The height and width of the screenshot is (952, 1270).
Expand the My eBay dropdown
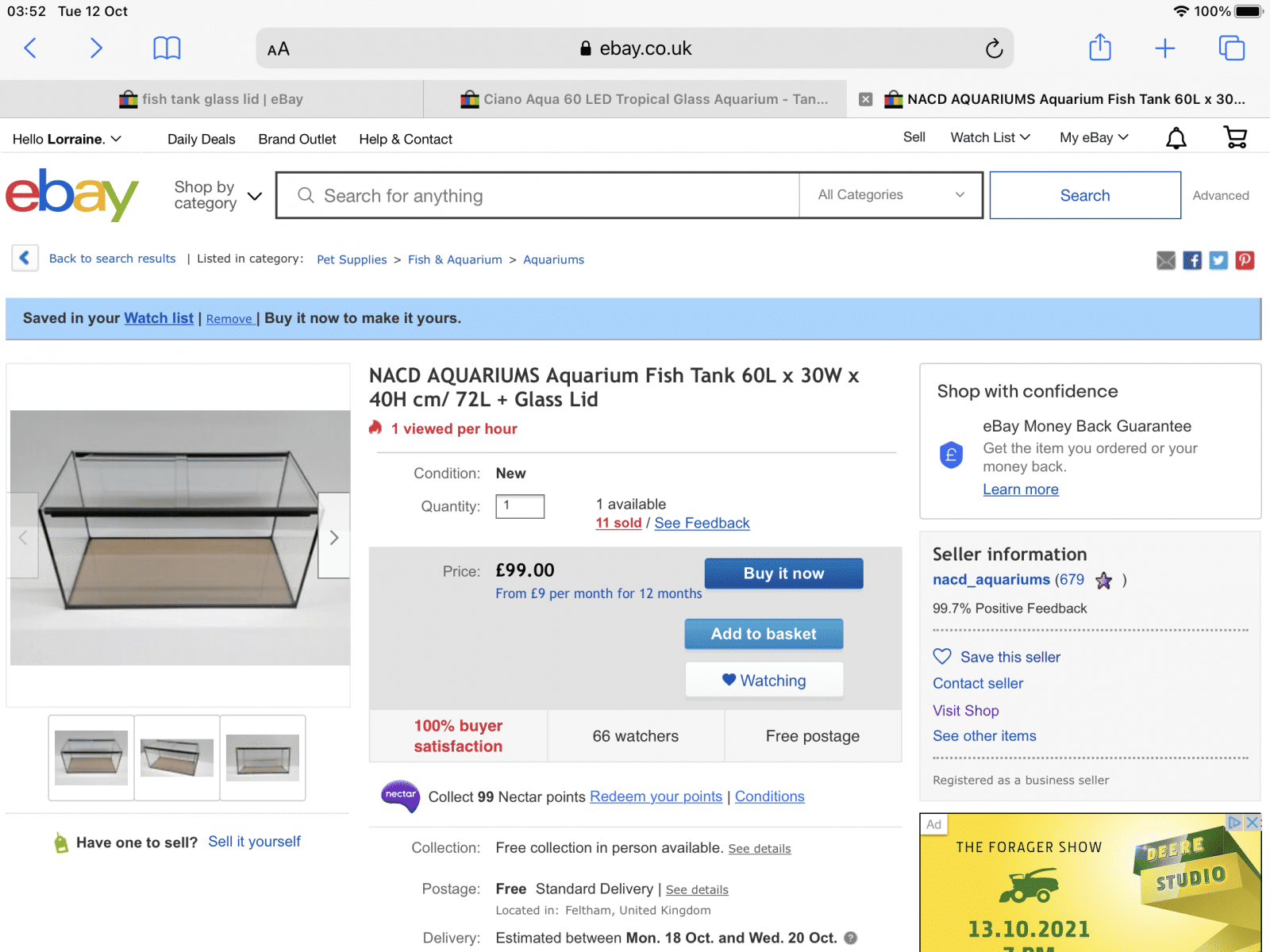(x=1094, y=138)
